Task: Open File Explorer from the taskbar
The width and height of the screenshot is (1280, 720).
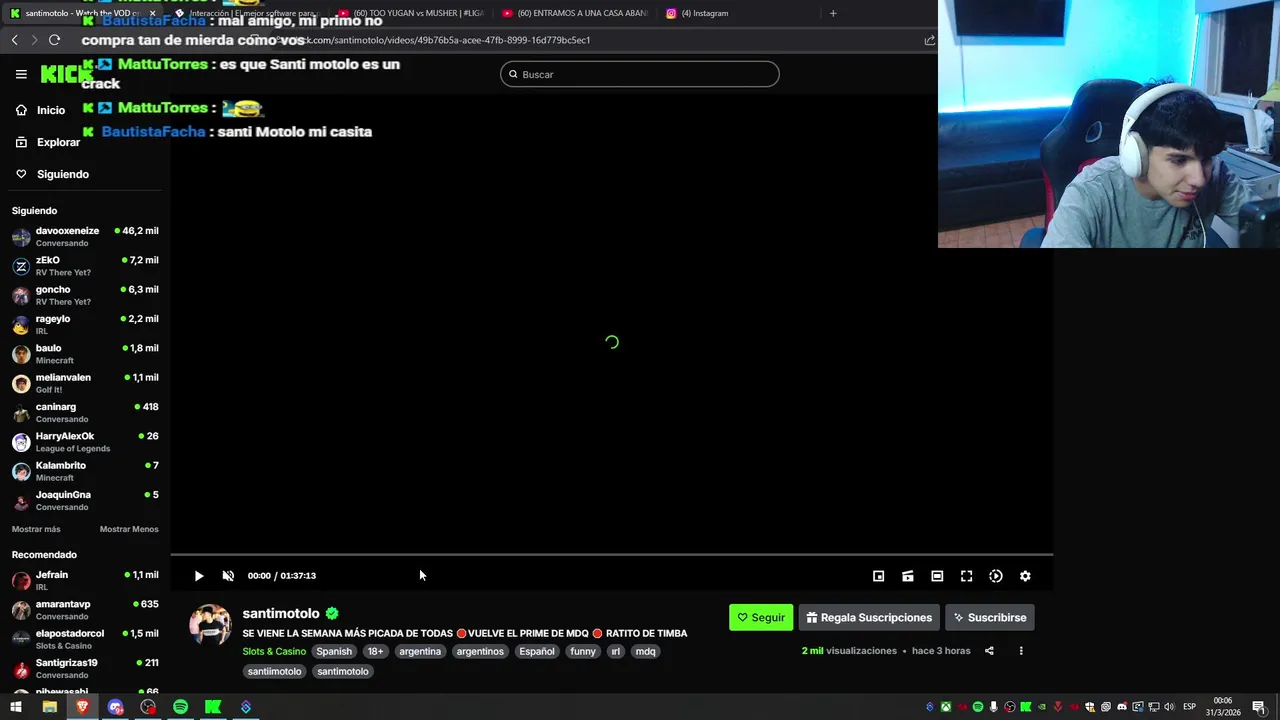Action: (x=49, y=707)
